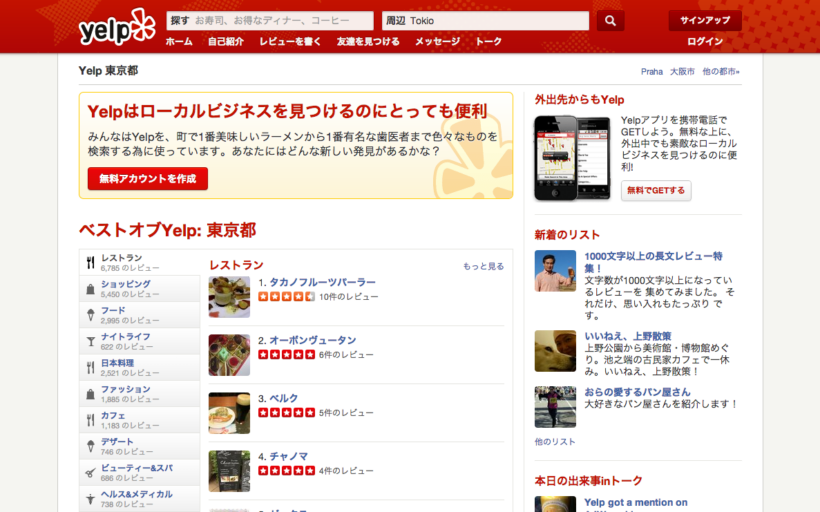Select the ナイトライフ cocktail glass icon

[90, 341]
